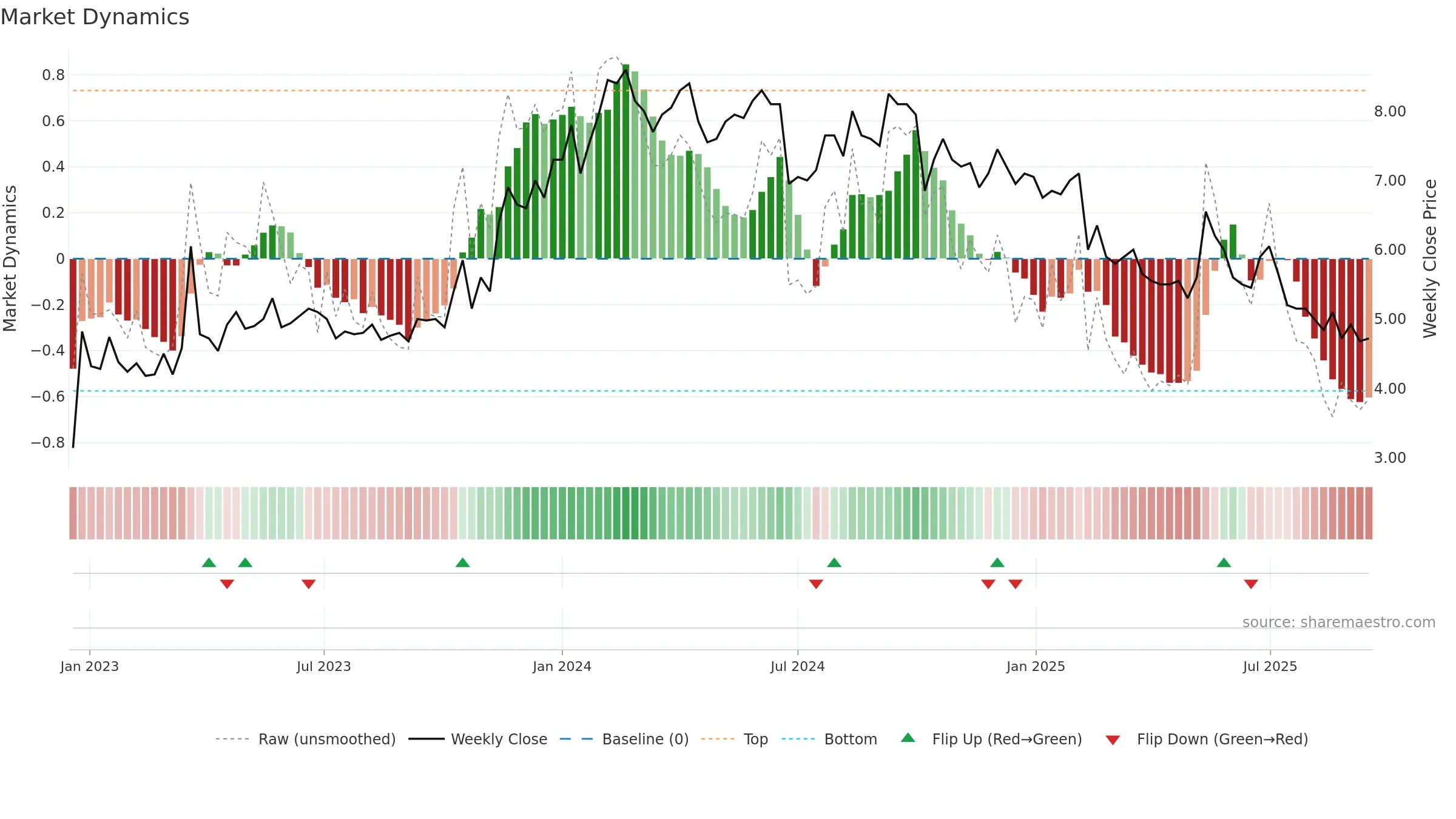Click the −0.2 left axis tick
Viewport: 1456px width, 819px height.
click(x=48, y=305)
